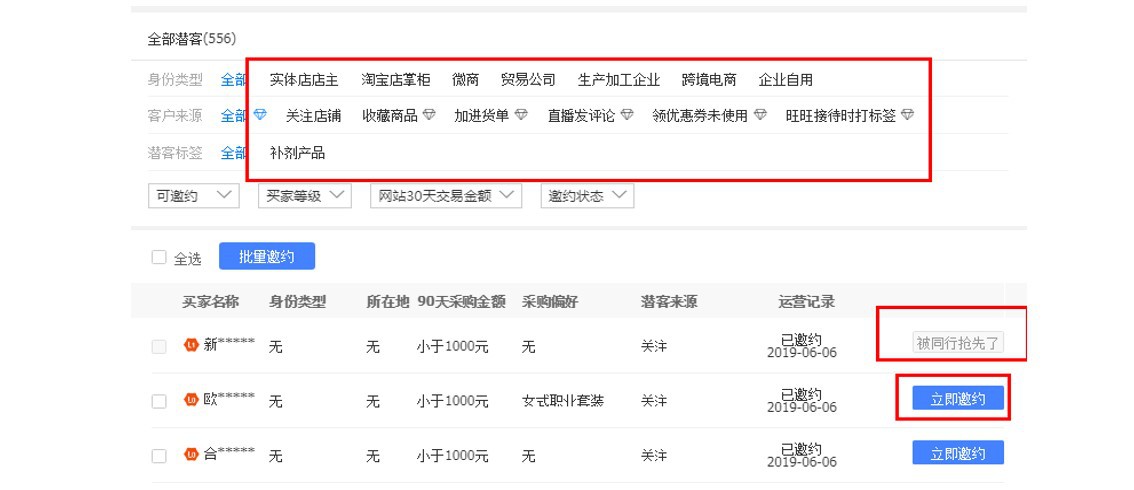Select 全部 in the 身份类型 filter row
This screenshot has height=490, width=1134.
tap(234, 79)
